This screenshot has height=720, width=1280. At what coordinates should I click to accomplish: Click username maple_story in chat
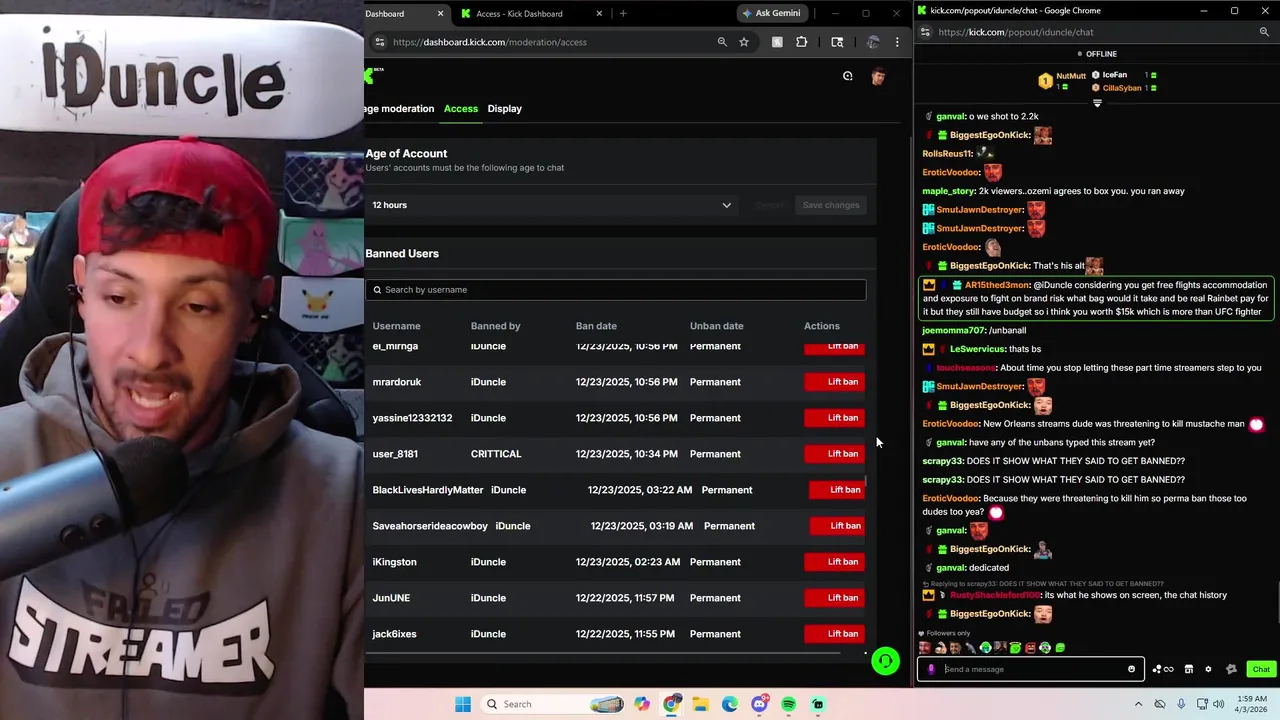tap(948, 191)
